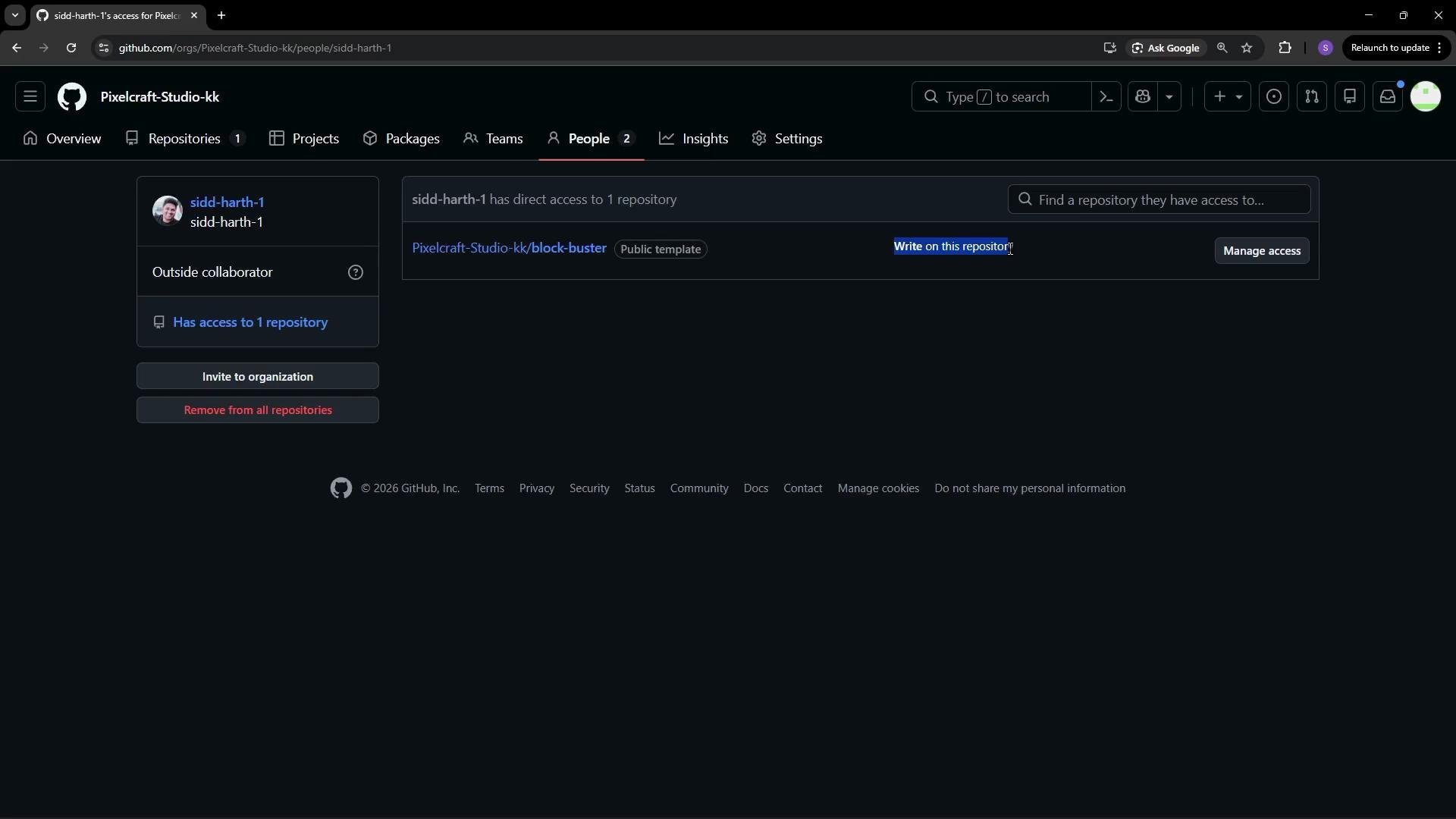Click the footer GitHub logo

tap(341, 488)
